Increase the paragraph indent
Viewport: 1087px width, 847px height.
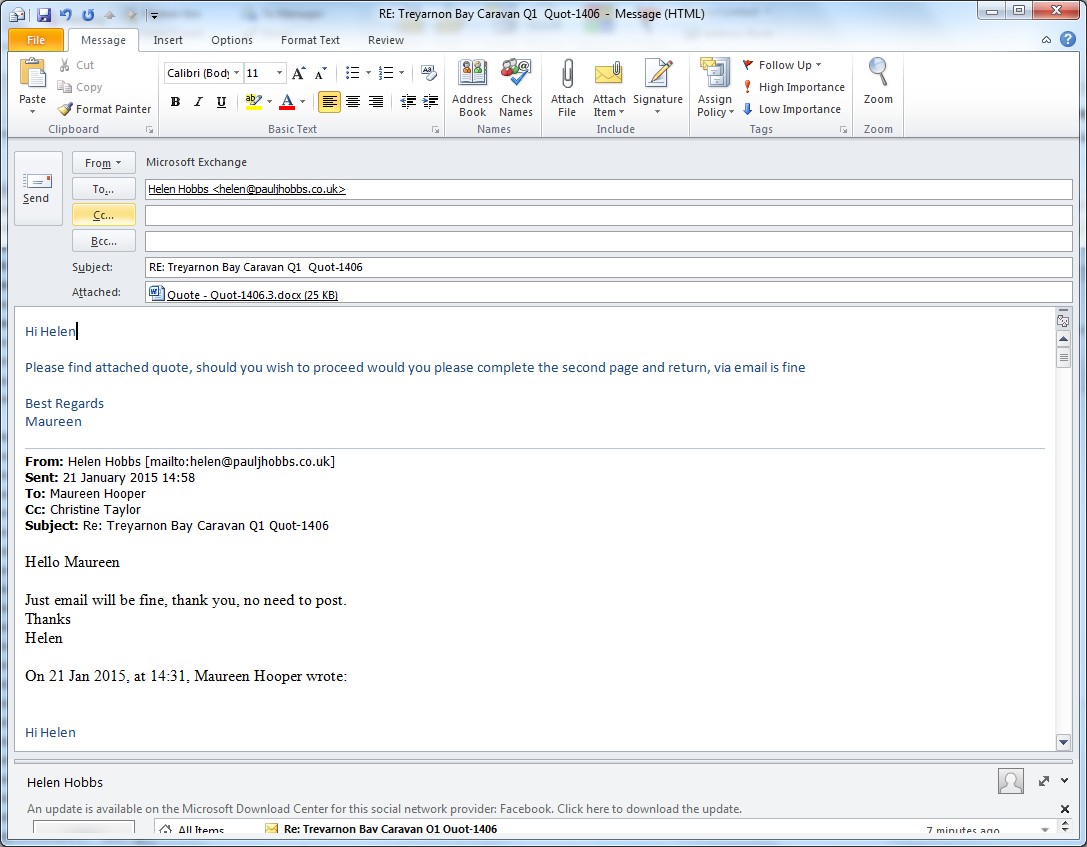(430, 102)
